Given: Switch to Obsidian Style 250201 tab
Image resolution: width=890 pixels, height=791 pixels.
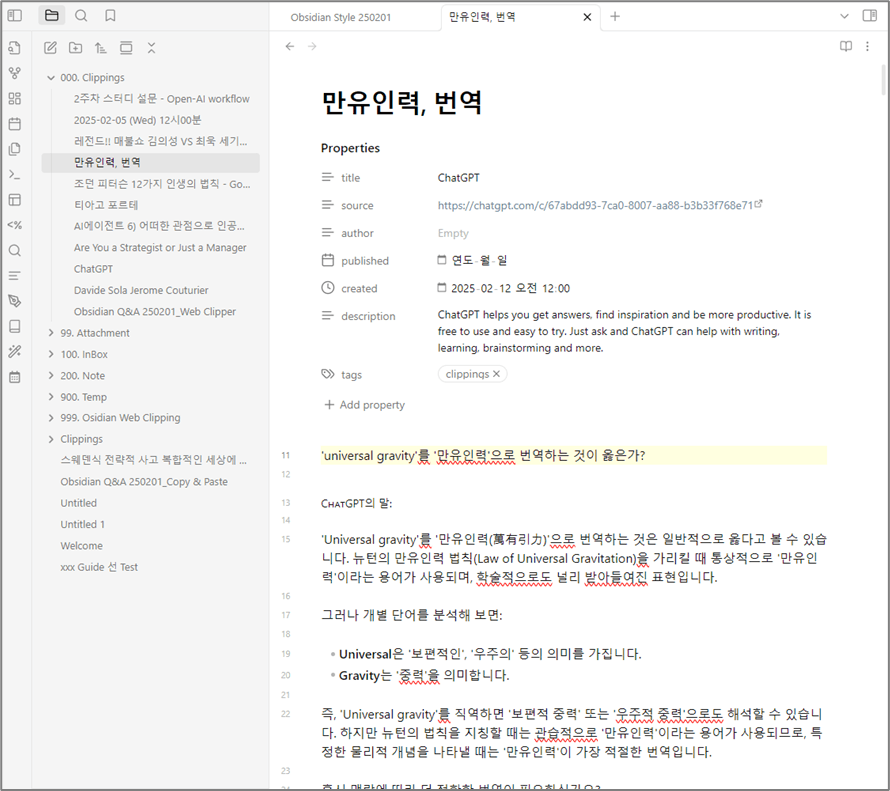Looking at the screenshot, I should point(341,17).
